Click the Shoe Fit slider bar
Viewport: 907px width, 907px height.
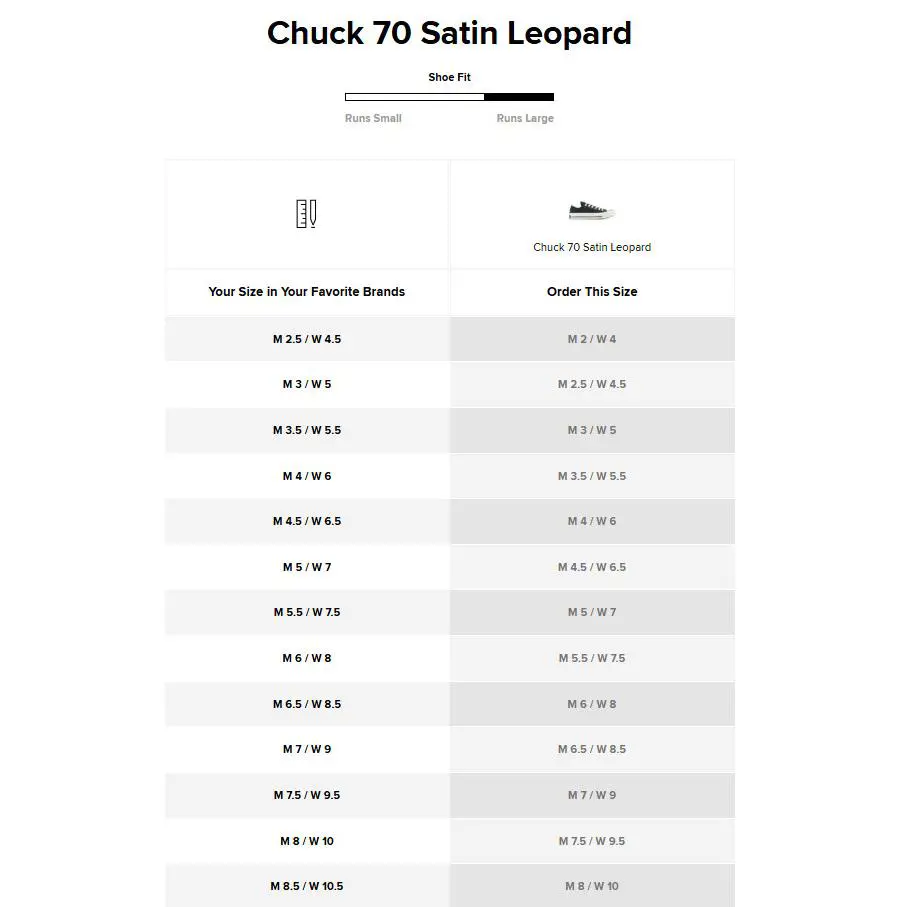[449, 97]
